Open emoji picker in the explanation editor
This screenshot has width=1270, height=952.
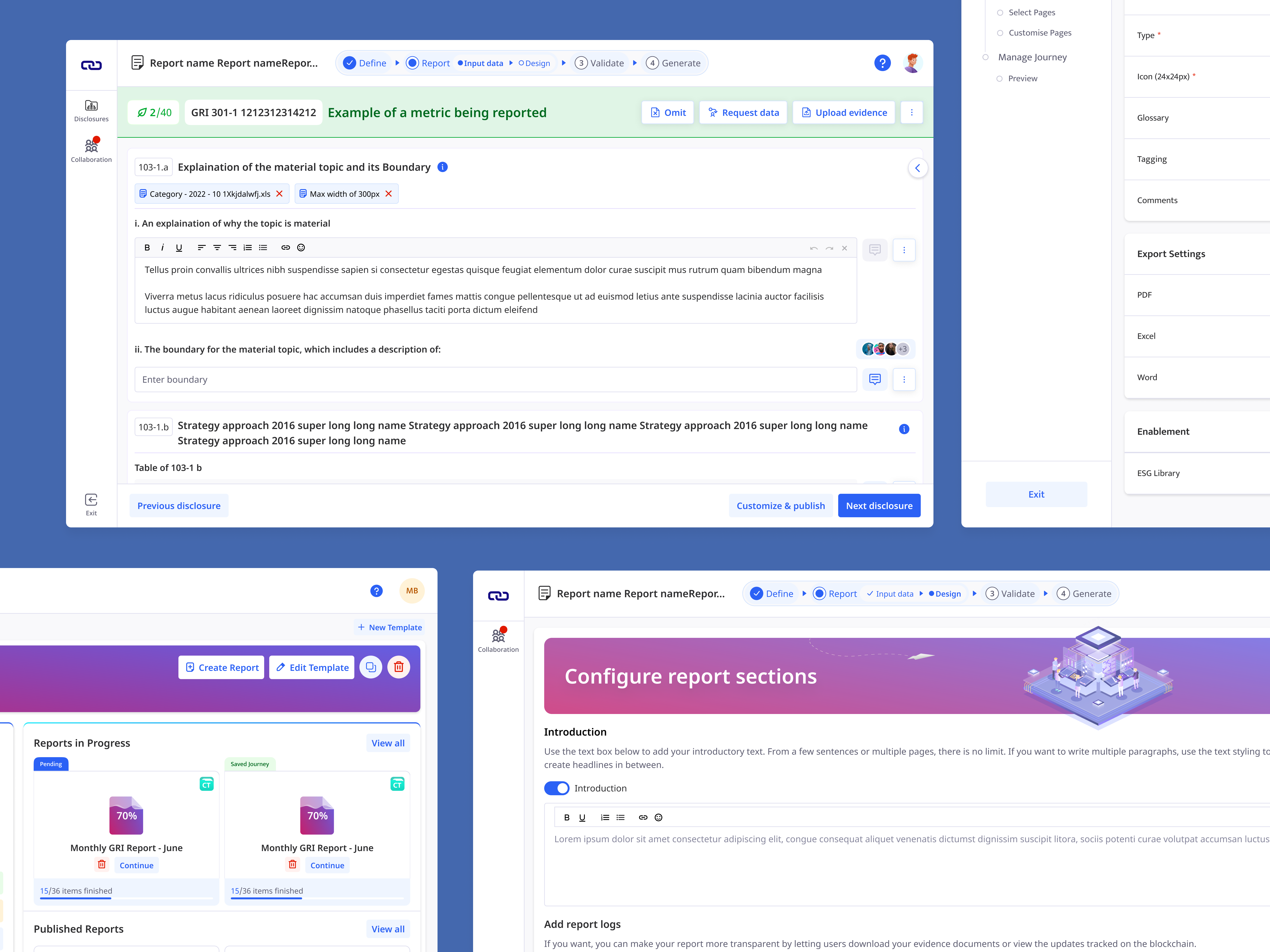(301, 248)
